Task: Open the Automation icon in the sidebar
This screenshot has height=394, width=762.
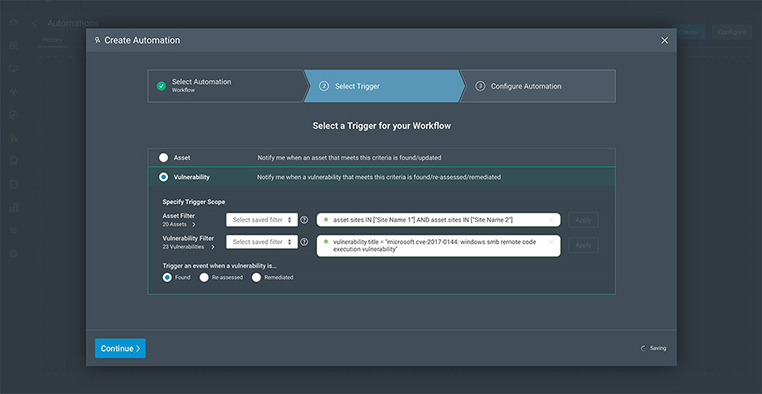Action: click(x=14, y=138)
